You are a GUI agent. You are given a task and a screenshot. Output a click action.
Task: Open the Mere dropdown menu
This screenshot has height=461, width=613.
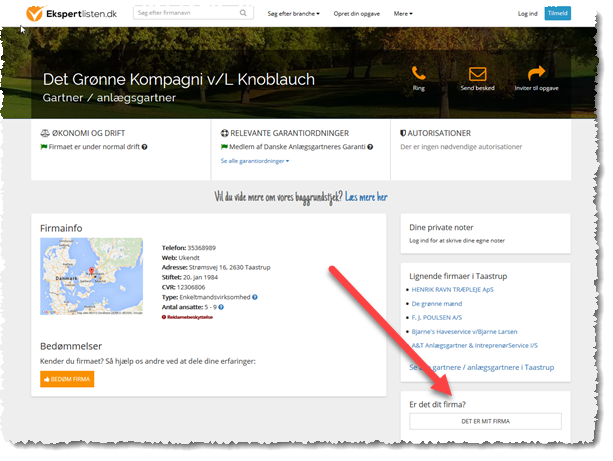403,14
